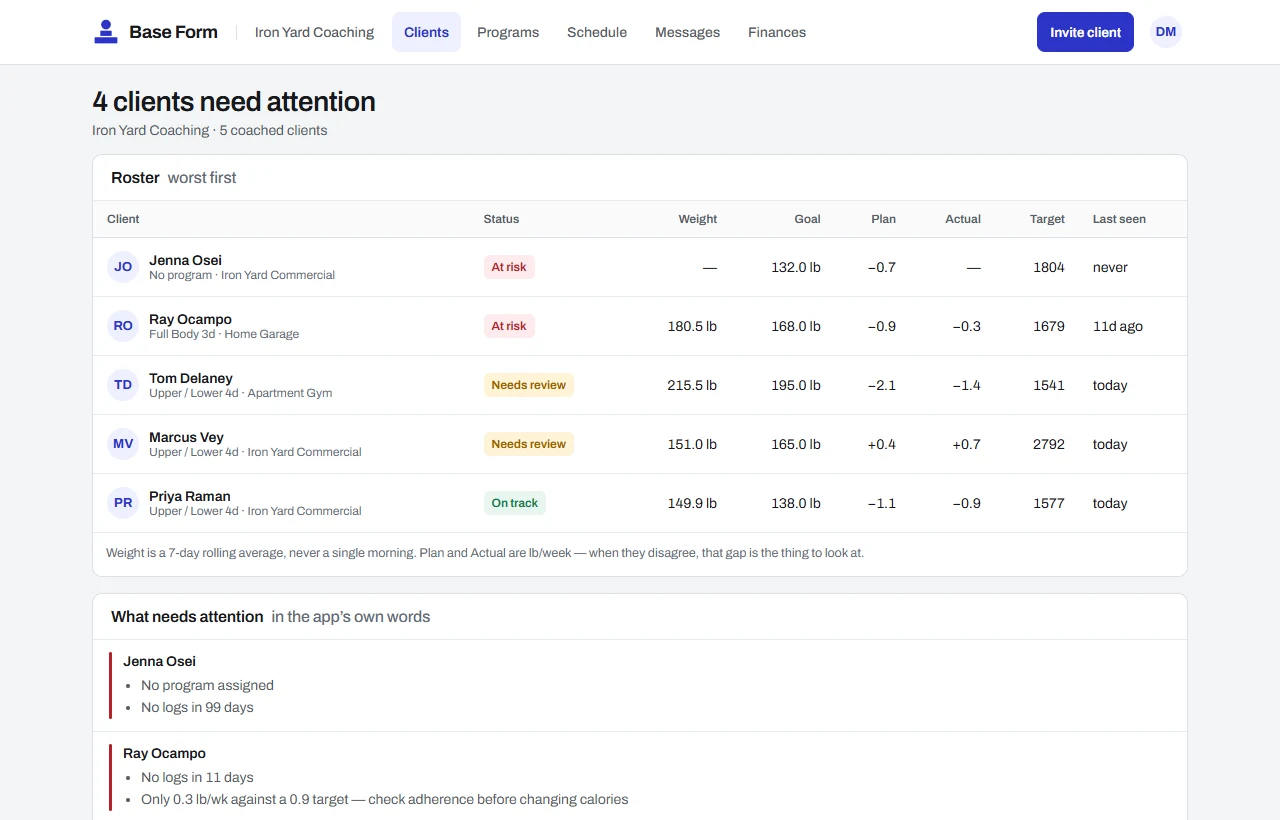Click the 165.0 lb goal value

[796, 444]
